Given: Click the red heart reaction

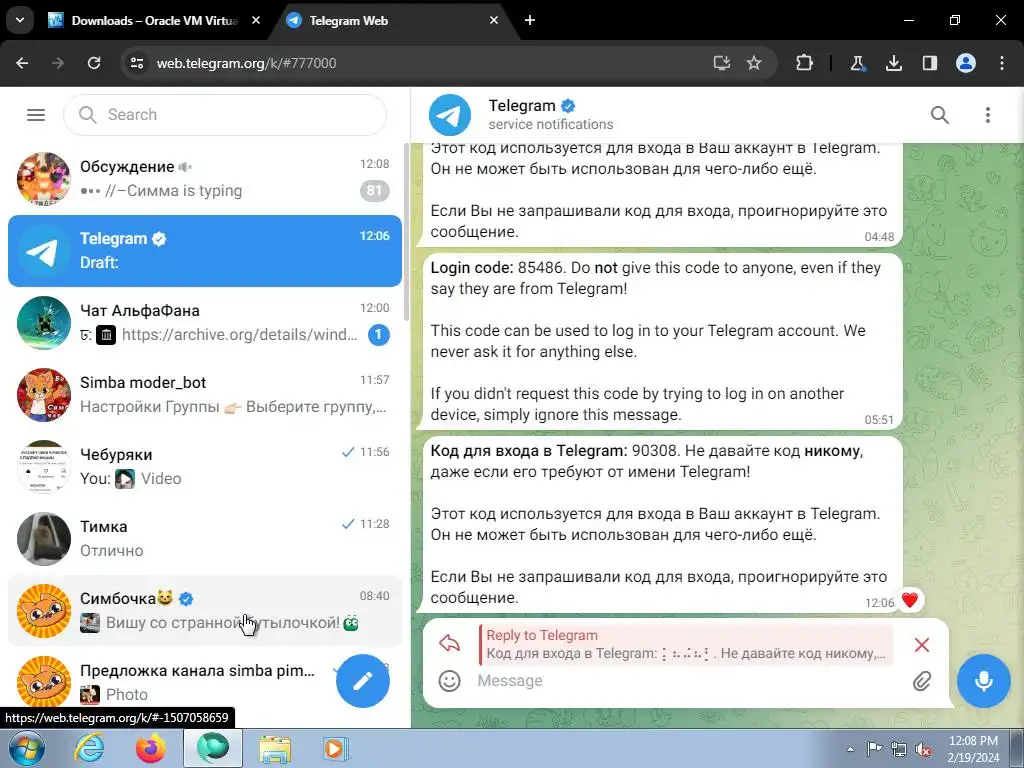Looking at the screenshot, I should tap(910, 600).
